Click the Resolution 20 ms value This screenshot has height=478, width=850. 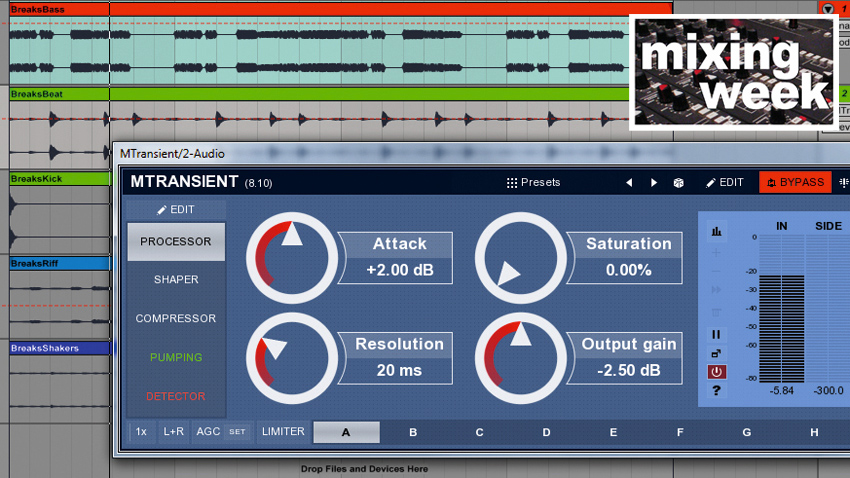click(400, 371)
